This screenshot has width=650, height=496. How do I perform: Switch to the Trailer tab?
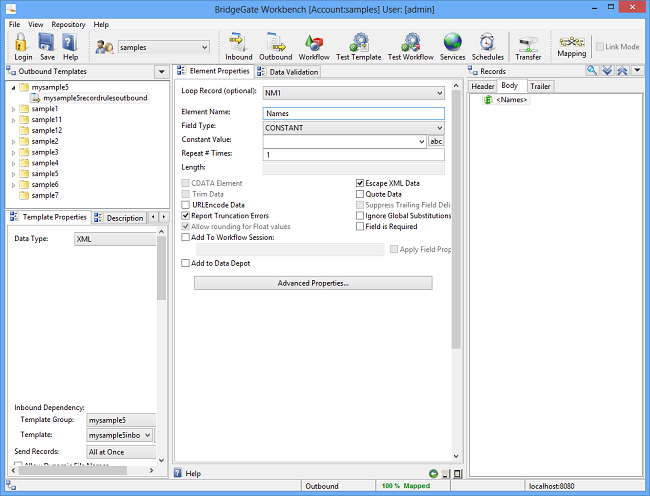[x=540, y=86]
